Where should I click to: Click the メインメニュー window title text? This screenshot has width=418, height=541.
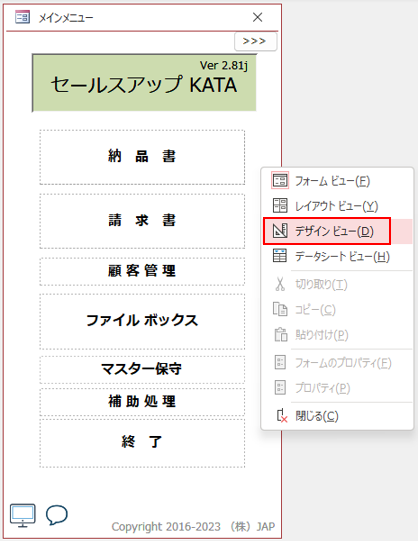pos(66,18)
